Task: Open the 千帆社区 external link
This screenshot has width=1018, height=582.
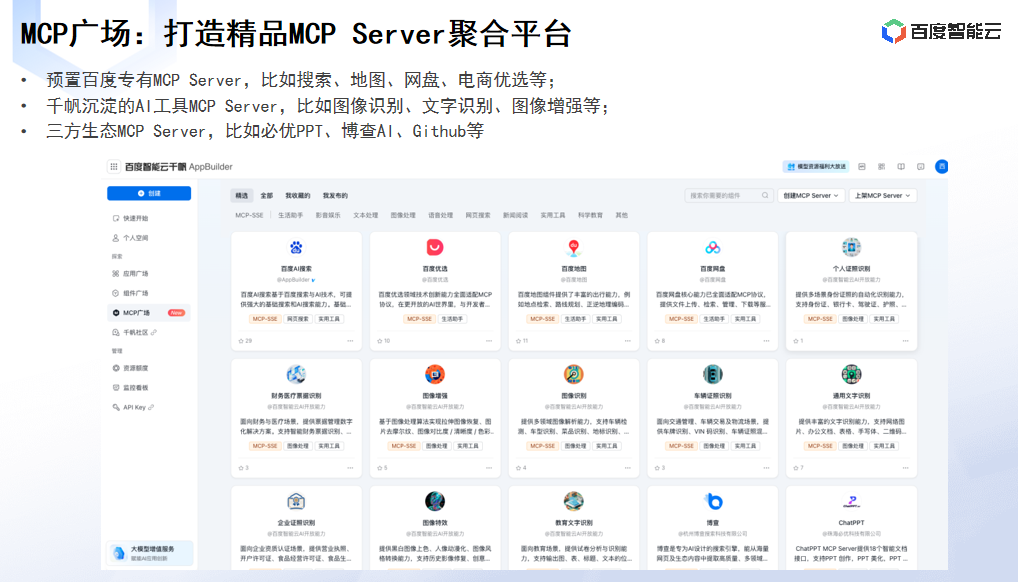Action: pyautogui.click(x=134, y=332)
